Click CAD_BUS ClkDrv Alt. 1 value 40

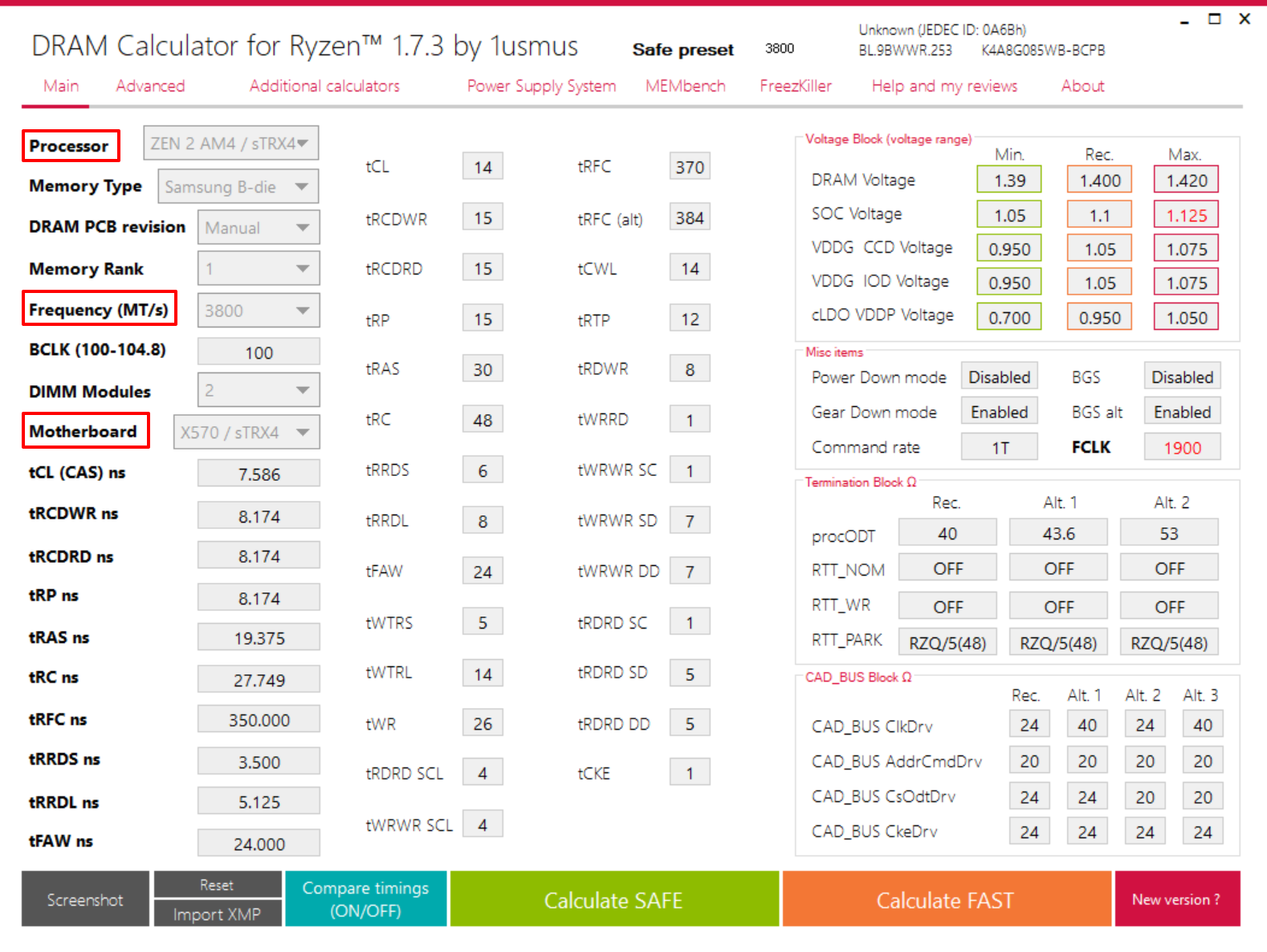1087,725
